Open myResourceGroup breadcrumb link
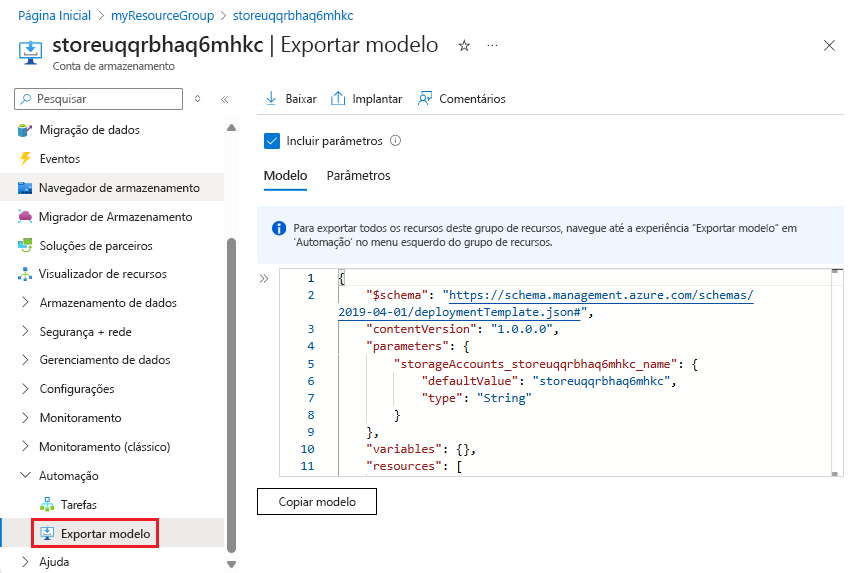The width and height of the screenshot is (851, 573). pyautogui.click(x=162, y=16)
